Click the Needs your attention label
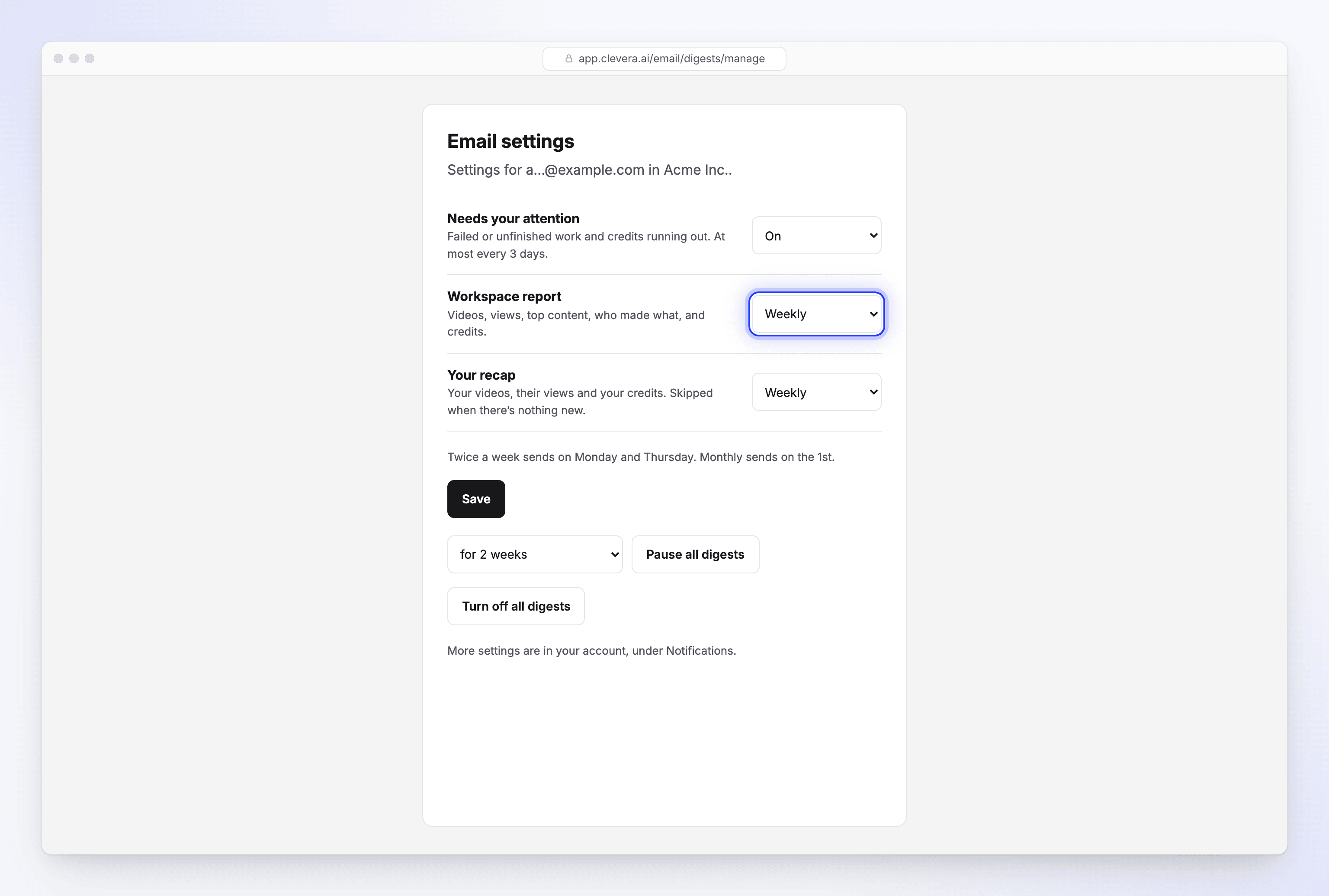The image size is (1329, 896). pos(514,218)
